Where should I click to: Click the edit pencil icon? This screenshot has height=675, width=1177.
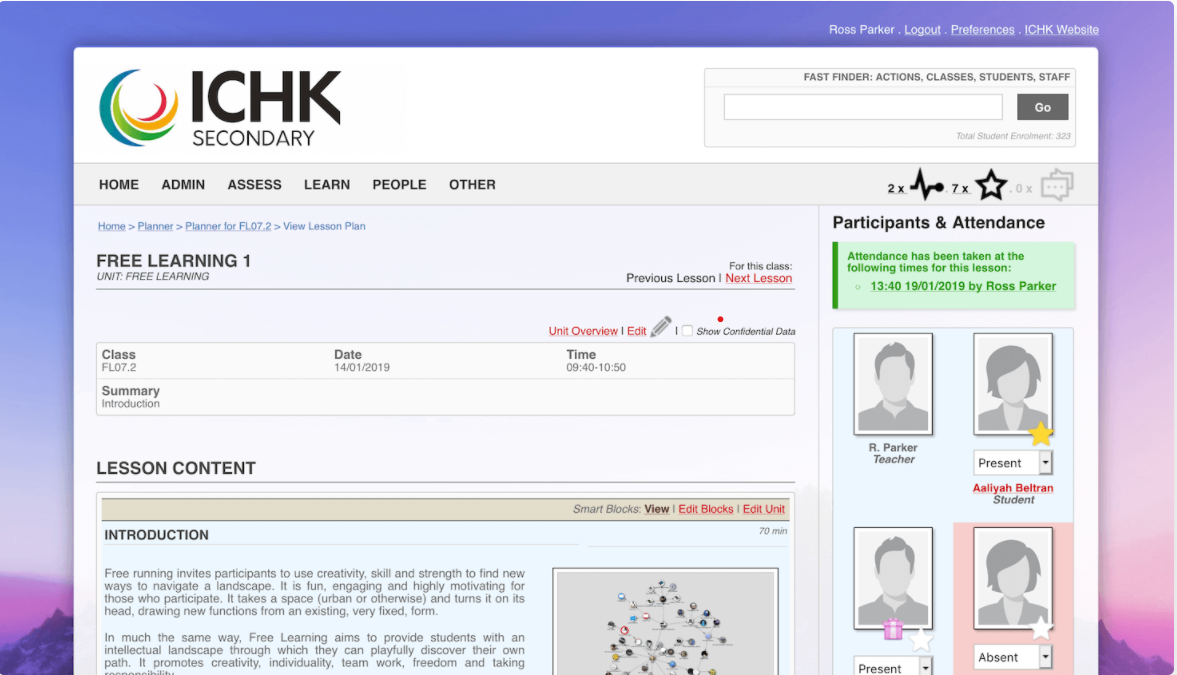661,327
